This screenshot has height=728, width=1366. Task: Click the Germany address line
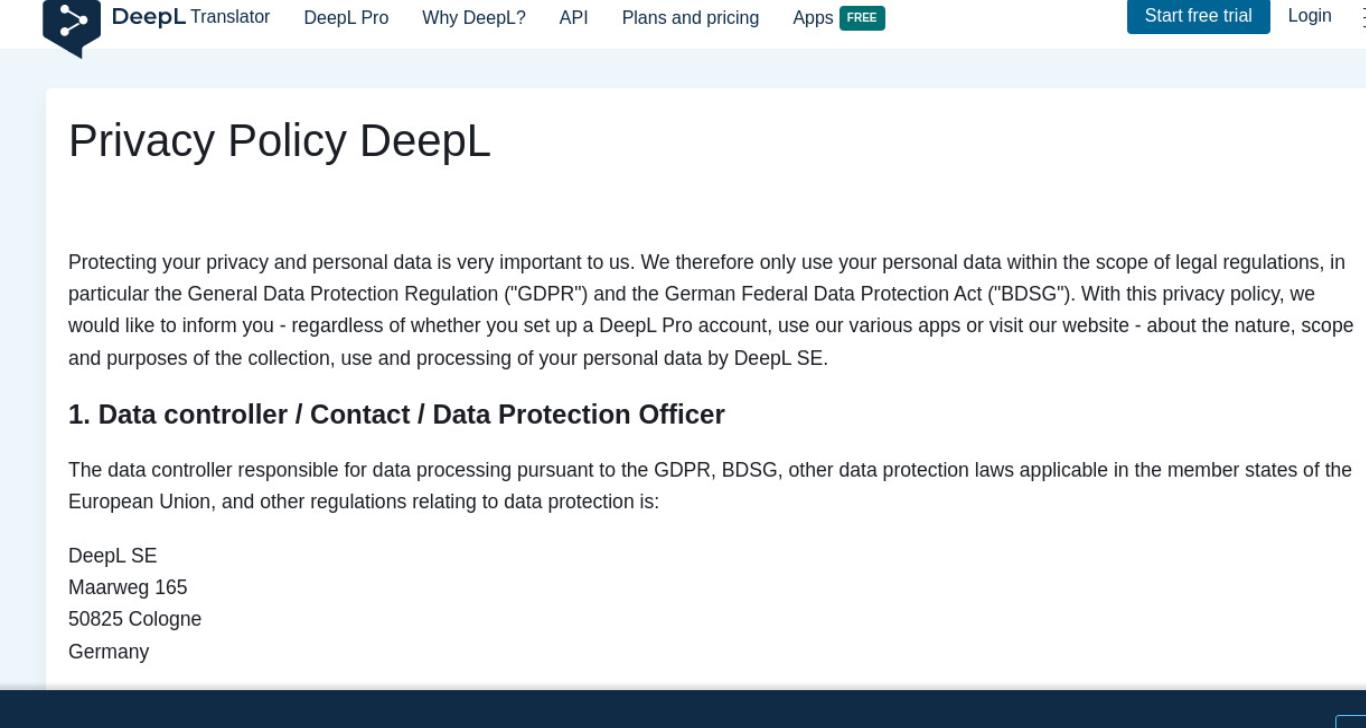(109, 652)
